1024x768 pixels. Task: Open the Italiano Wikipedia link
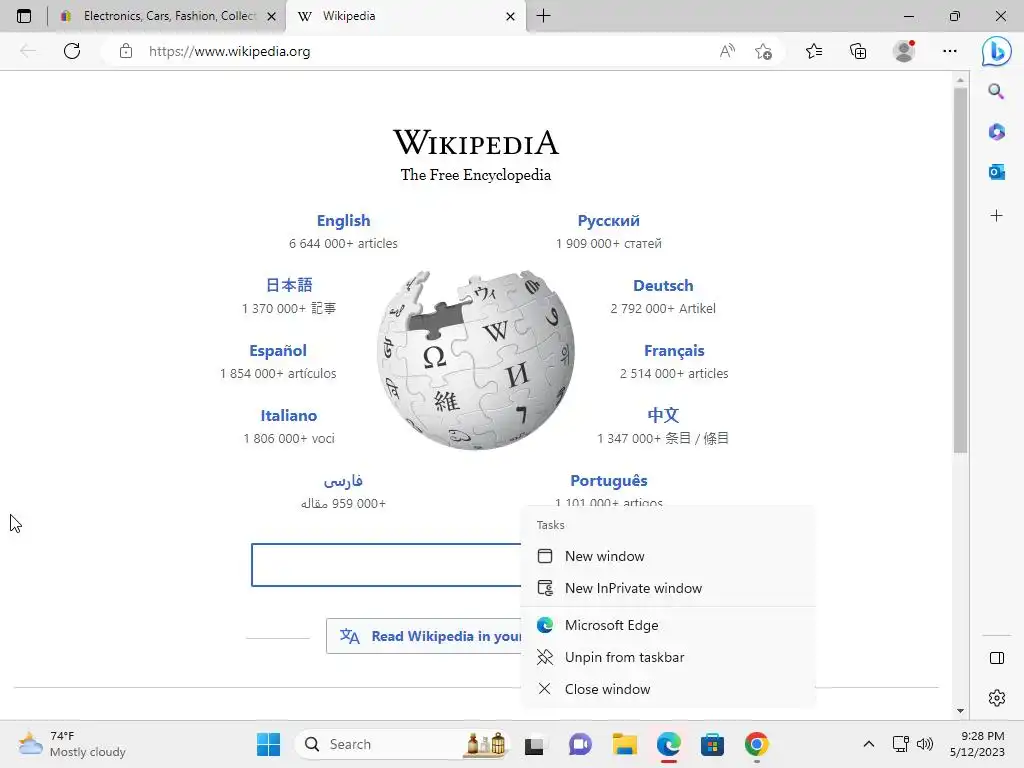pos(289,415)
